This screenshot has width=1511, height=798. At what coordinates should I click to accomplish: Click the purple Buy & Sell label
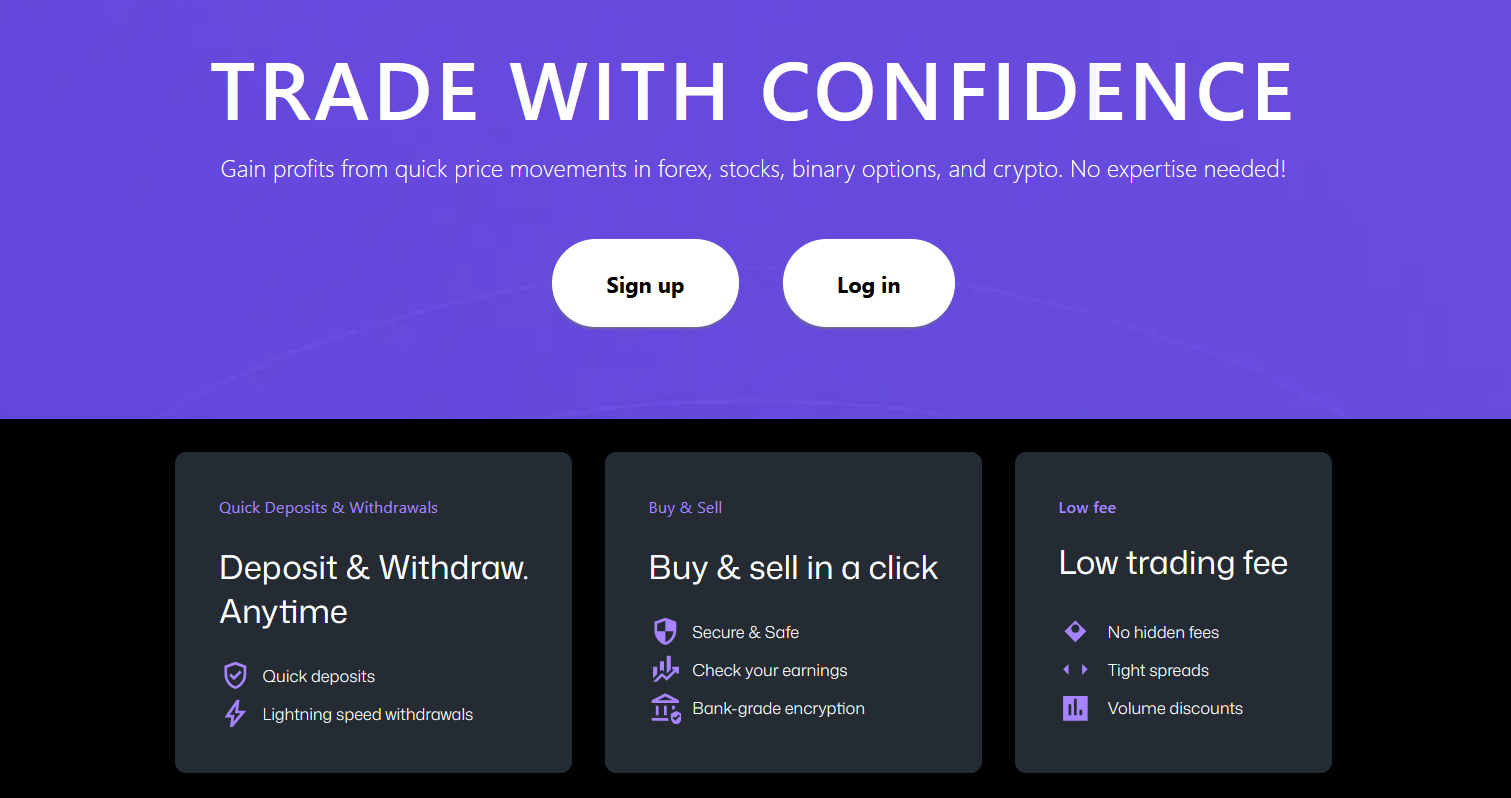click(x=685, y=508)
